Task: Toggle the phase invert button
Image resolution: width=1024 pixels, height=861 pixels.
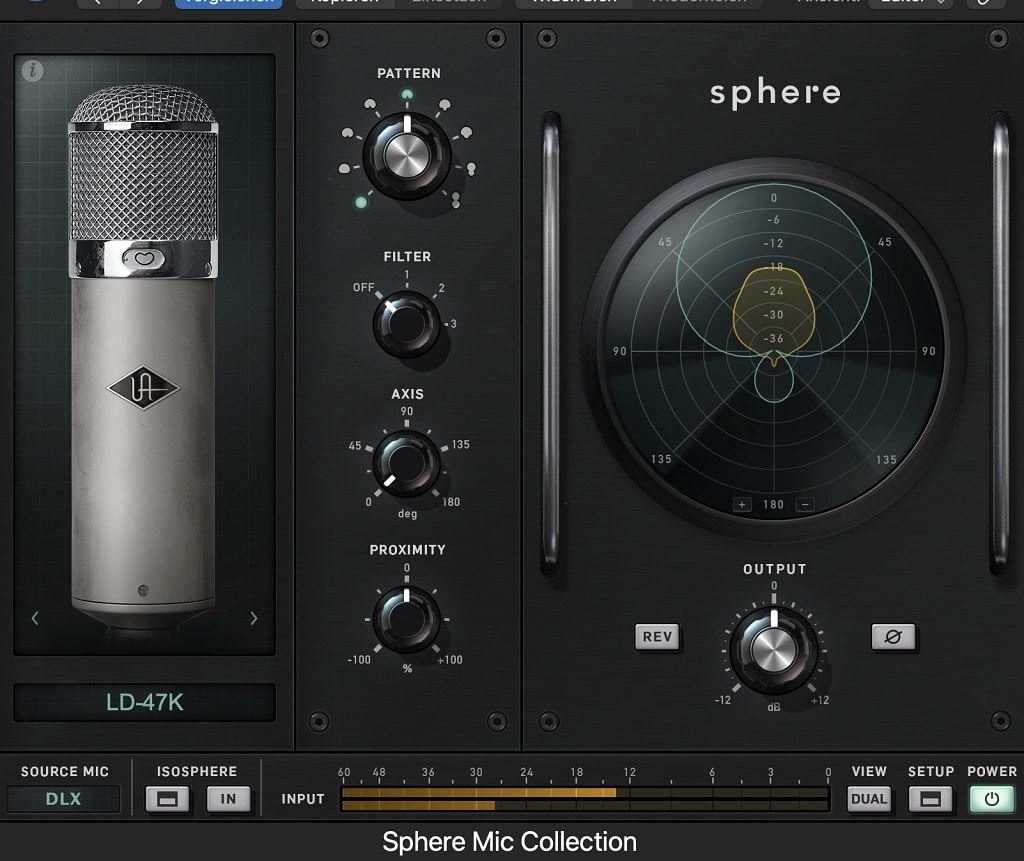Action: pos(893,636)
